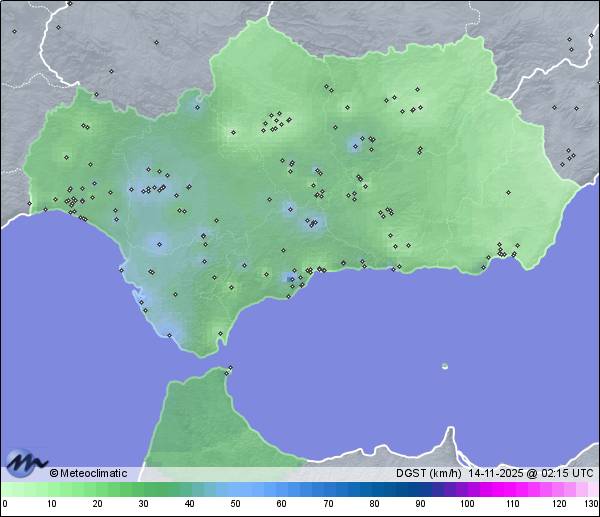600x517 pixels.
Task: Click the blue gust hotspot near Cádiz bay
Action: (157, 242)
